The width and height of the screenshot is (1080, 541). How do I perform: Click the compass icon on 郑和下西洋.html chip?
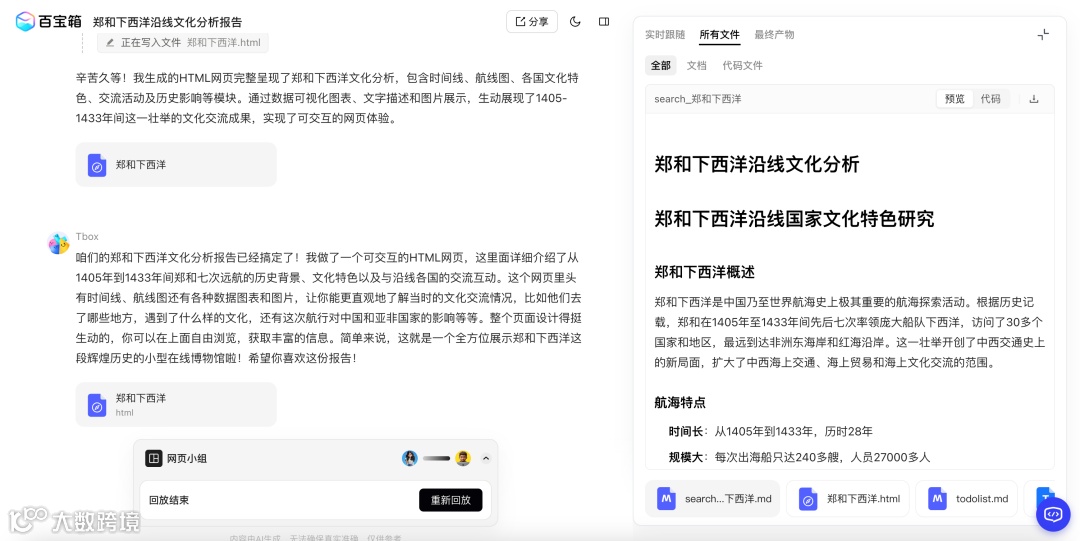tap(808, 498)
